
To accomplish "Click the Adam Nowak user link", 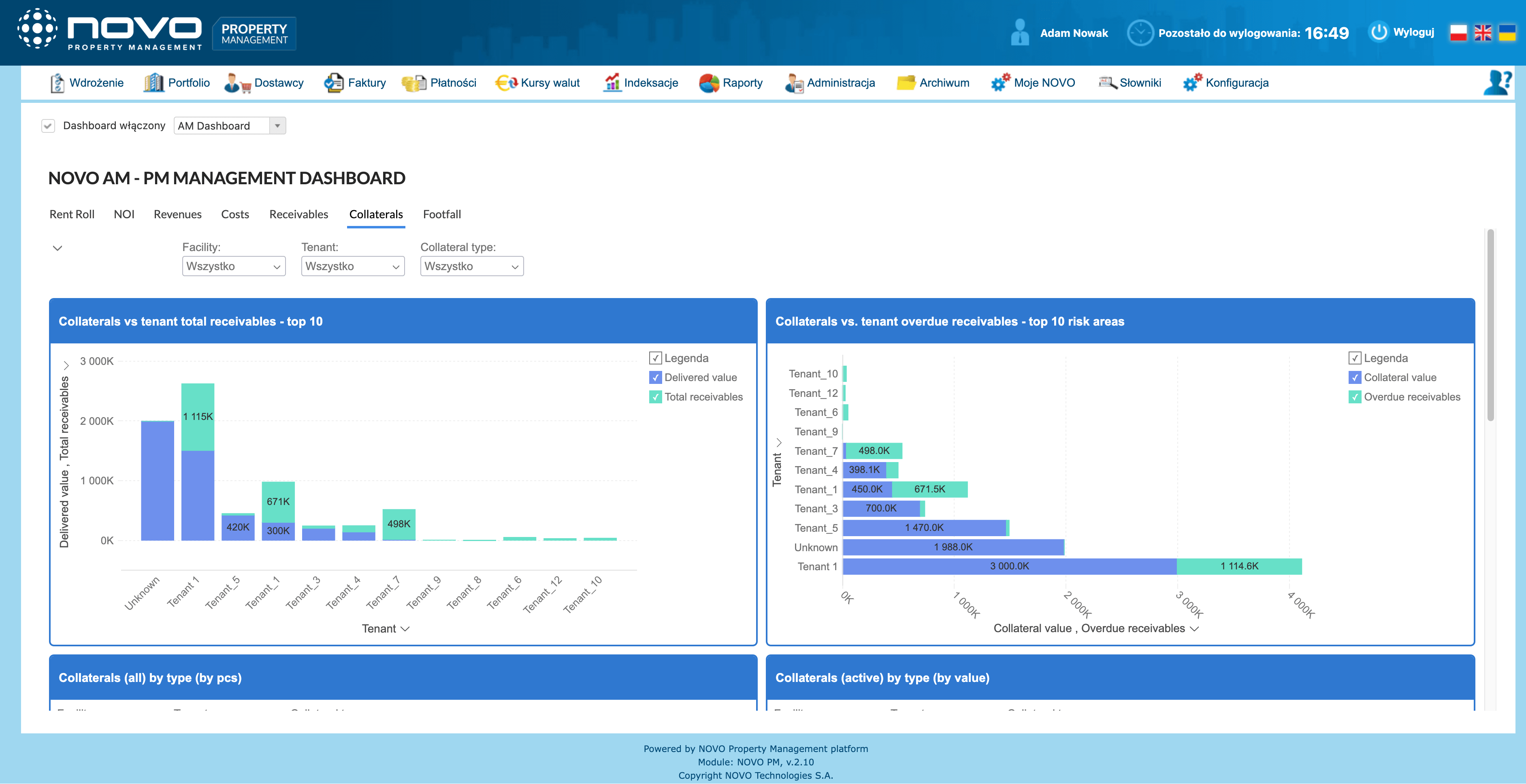I will (x=1073, y=33).
